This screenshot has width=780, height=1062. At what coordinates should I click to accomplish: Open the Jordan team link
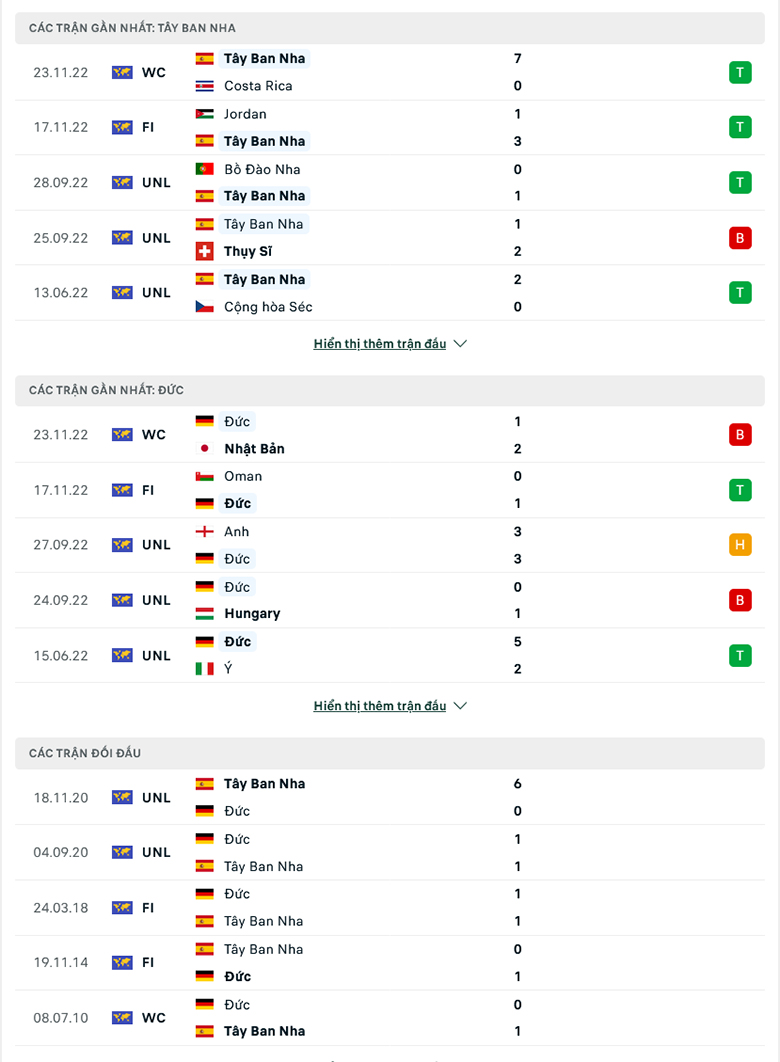[x=245, y=114]
